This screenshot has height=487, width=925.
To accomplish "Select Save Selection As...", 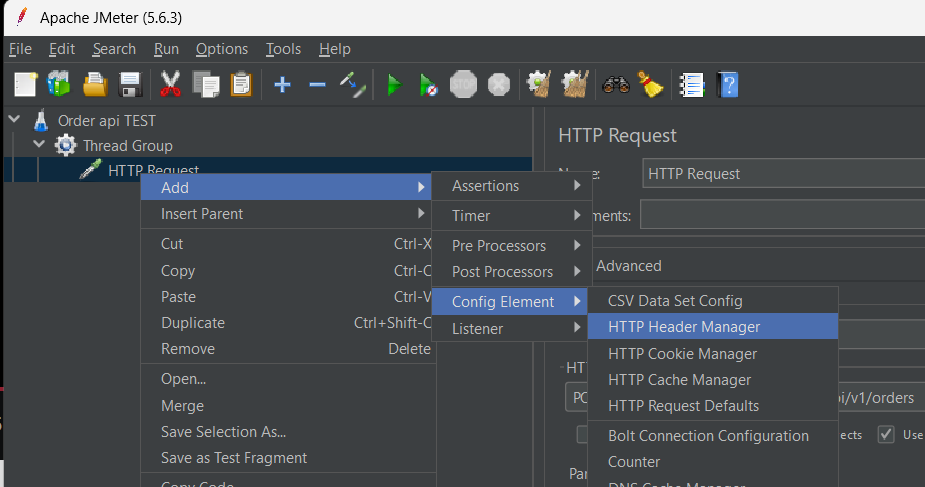I will click(x=287, y=432).
